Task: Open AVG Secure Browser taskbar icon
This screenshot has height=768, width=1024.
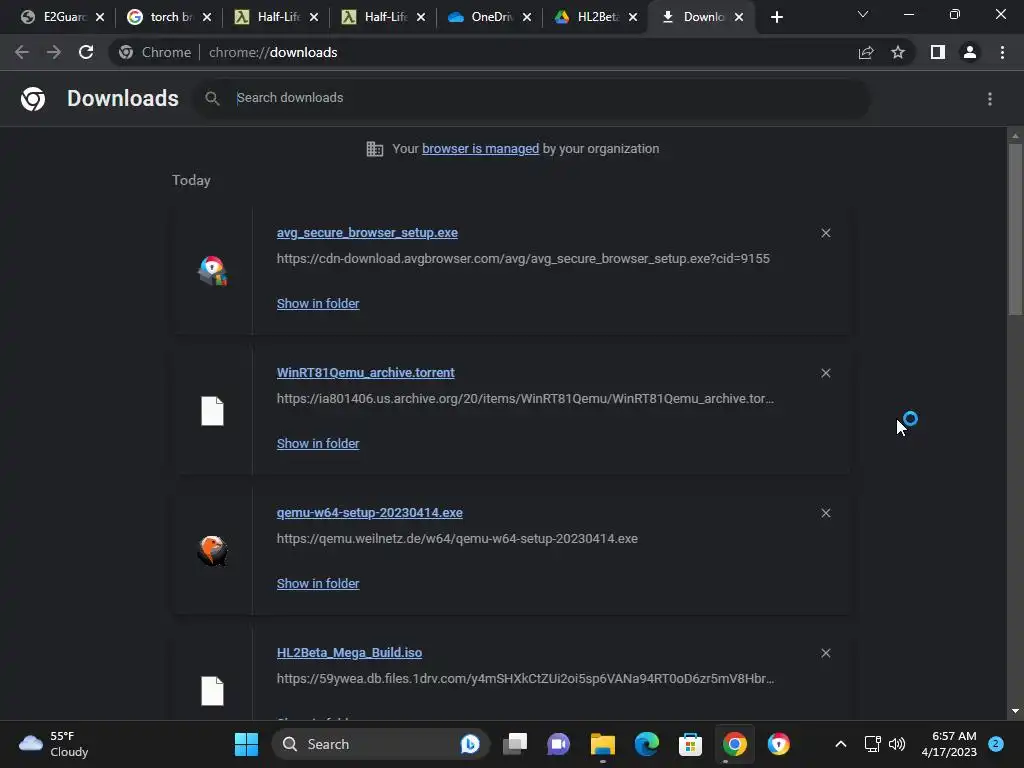Action: tap(778, 744)
